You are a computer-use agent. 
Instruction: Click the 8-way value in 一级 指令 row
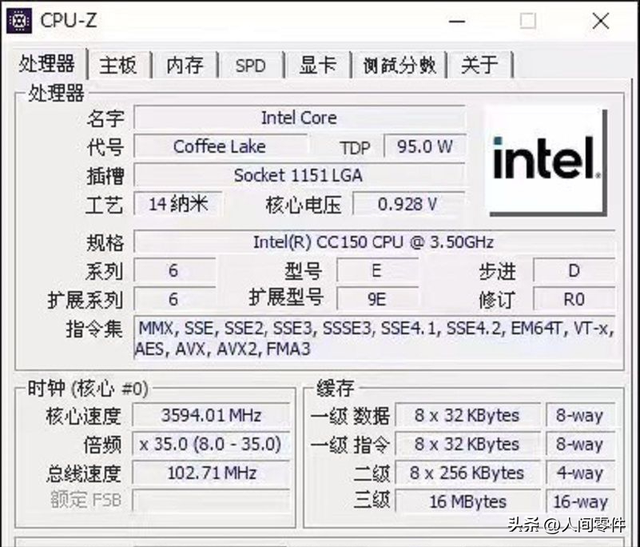(x=580, y=444)
